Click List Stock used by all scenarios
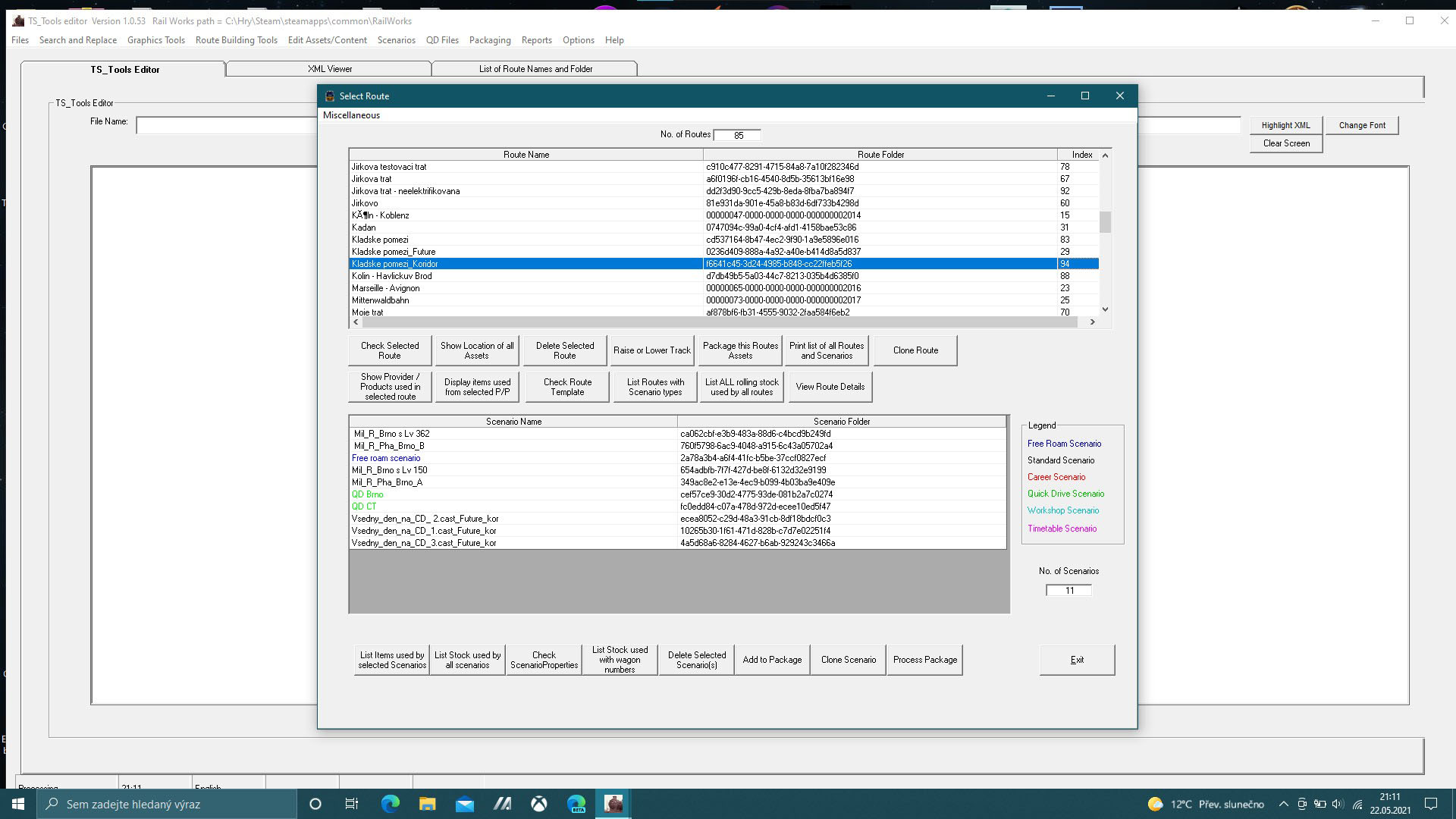The height and width of the screenshot is (819, 1456). click(x=468, y=660)
